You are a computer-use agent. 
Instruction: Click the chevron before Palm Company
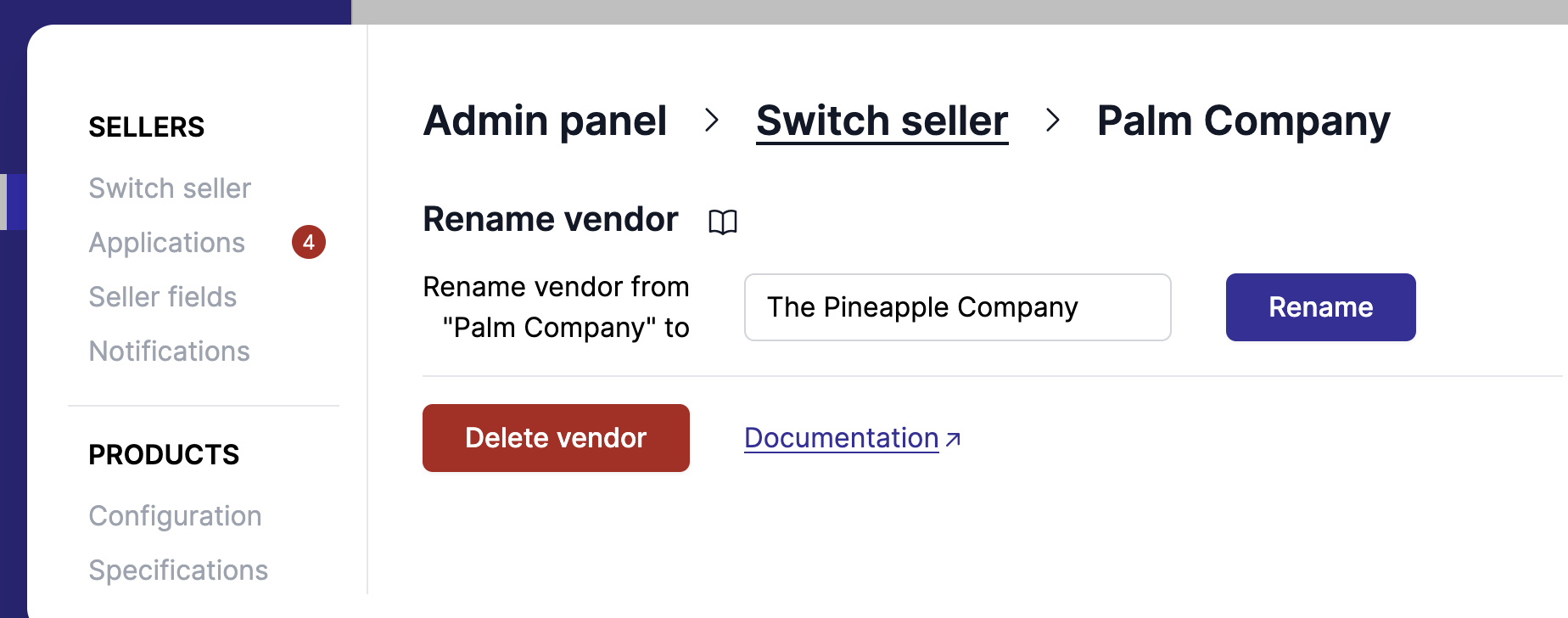point(1054,121)
